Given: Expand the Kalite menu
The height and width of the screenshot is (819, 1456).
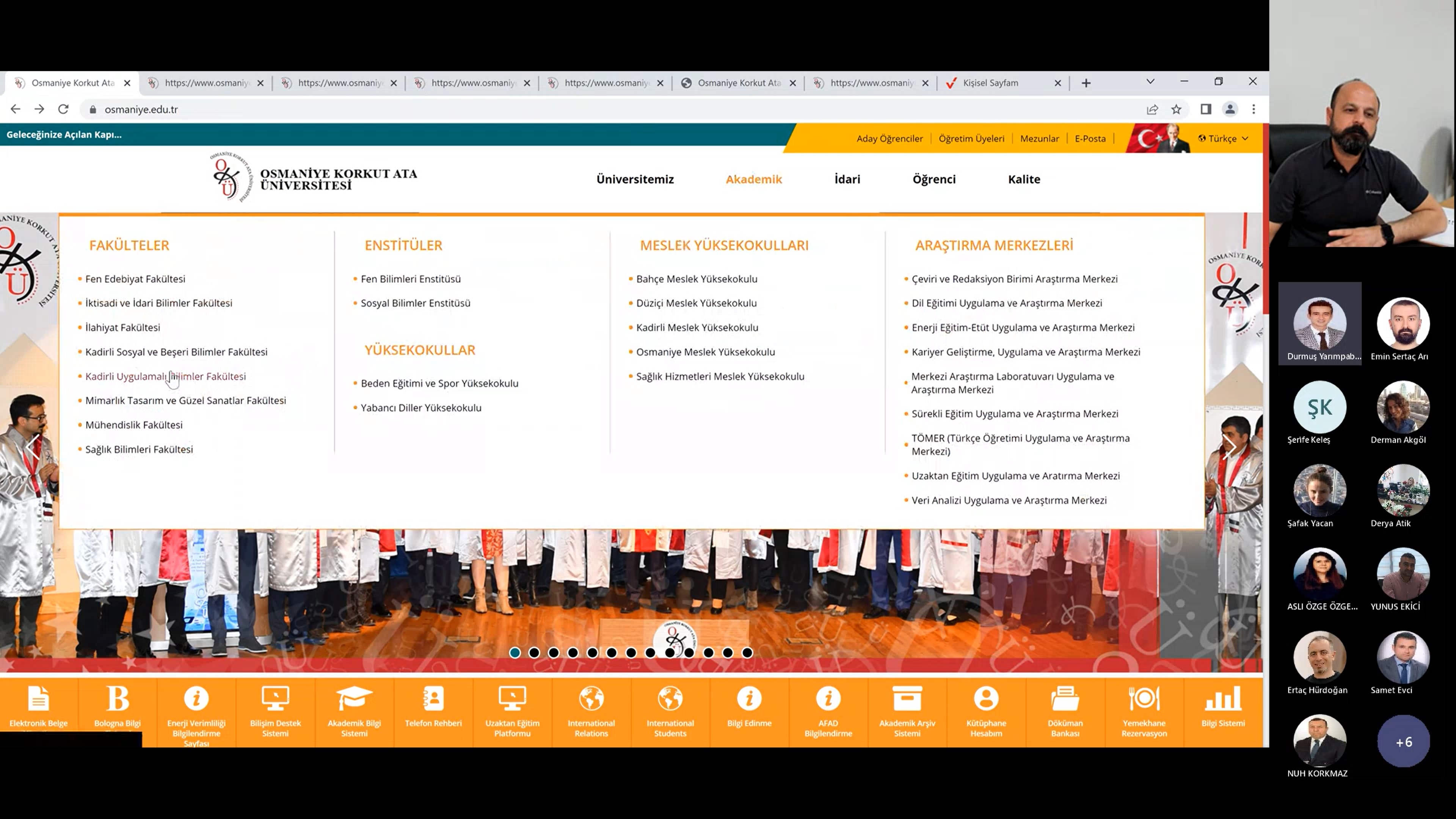Looking at the screenshot, I should pos(1024,179).
